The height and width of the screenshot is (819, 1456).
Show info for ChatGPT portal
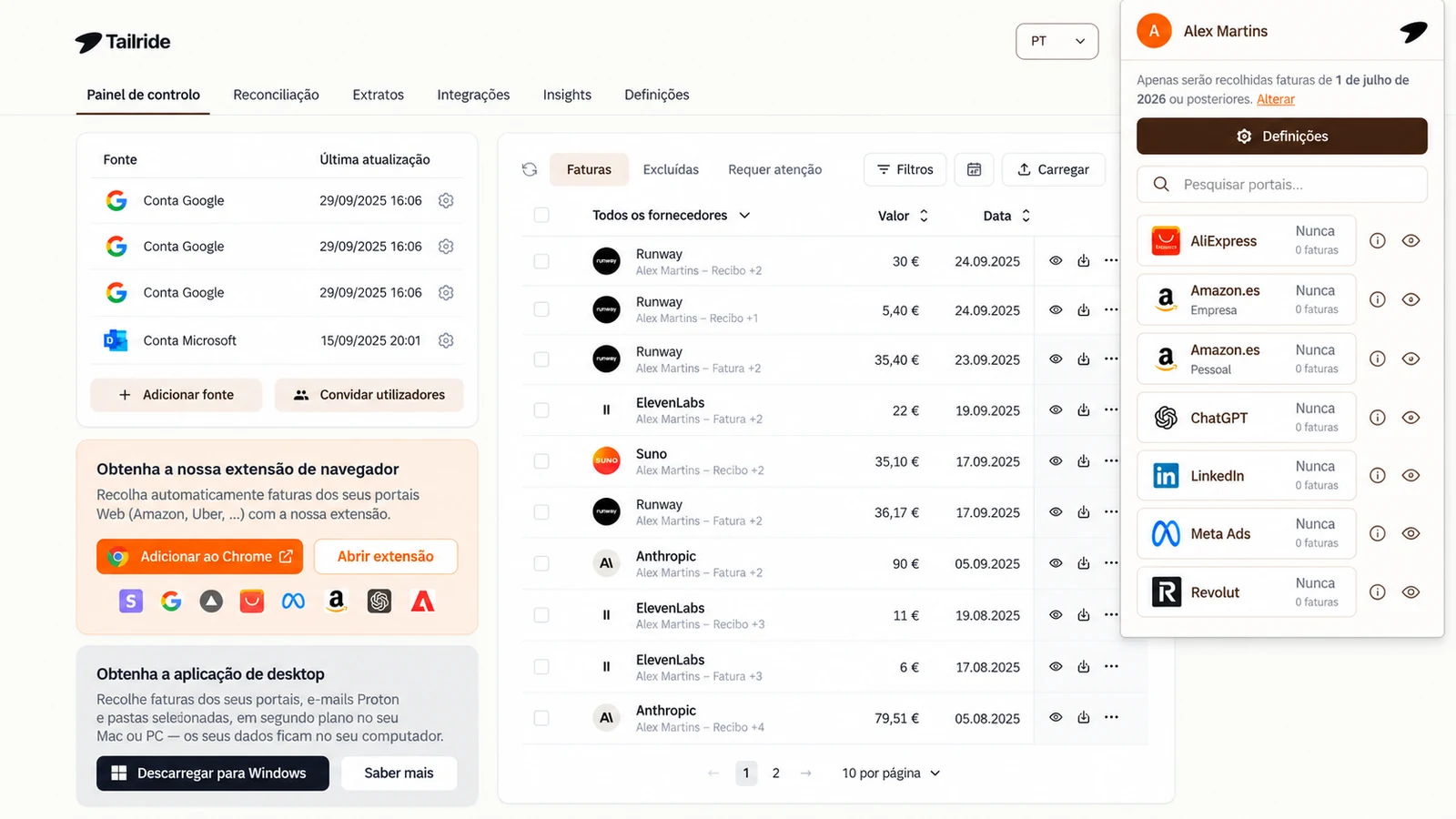[x=1378, y=418]
